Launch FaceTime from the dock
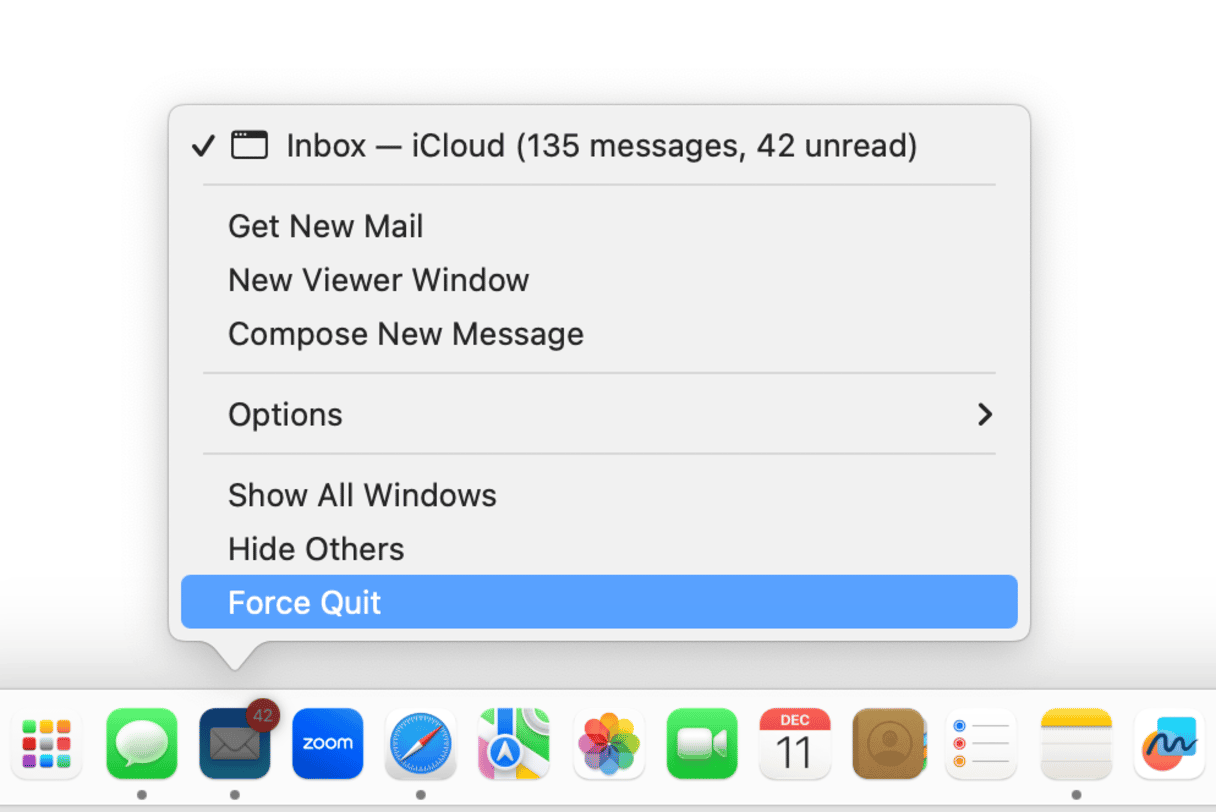 702,744
